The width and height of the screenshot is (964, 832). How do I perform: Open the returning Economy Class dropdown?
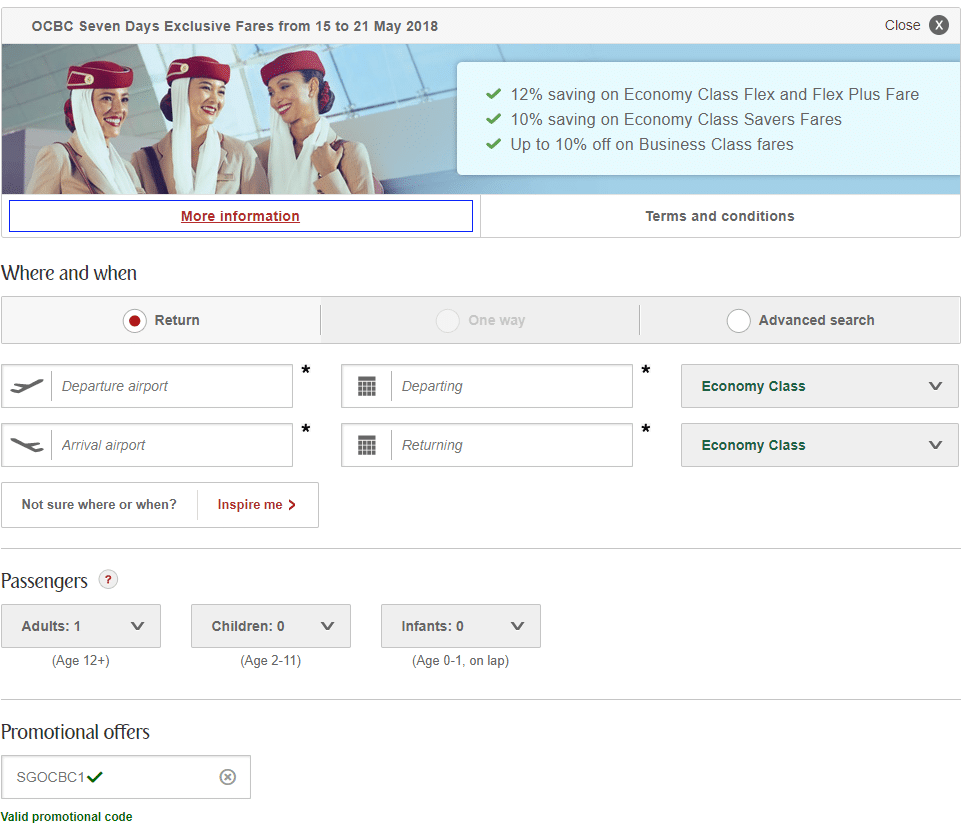[x=820, y=445]
